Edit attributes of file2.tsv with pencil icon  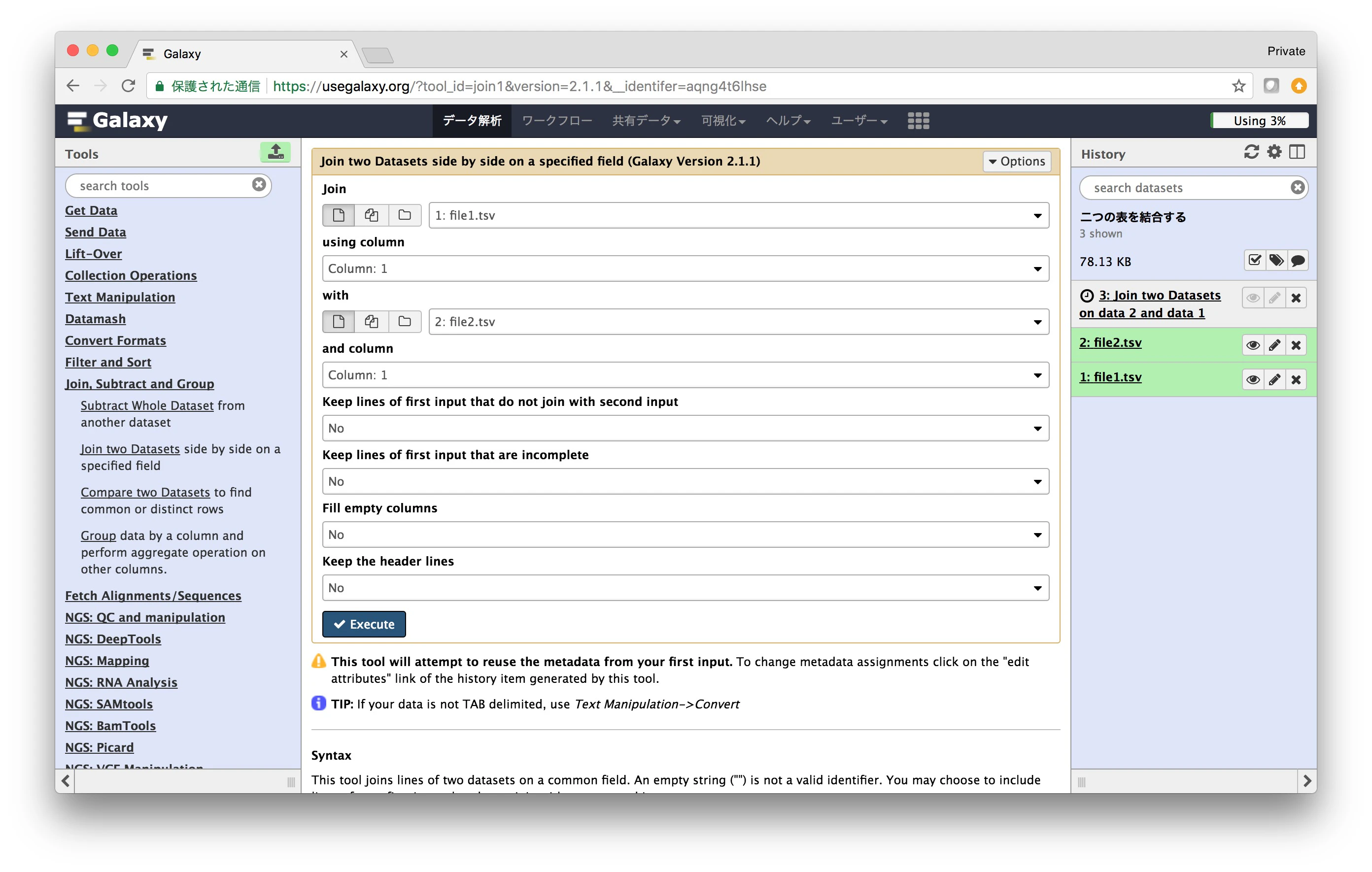pos(1274,345)
